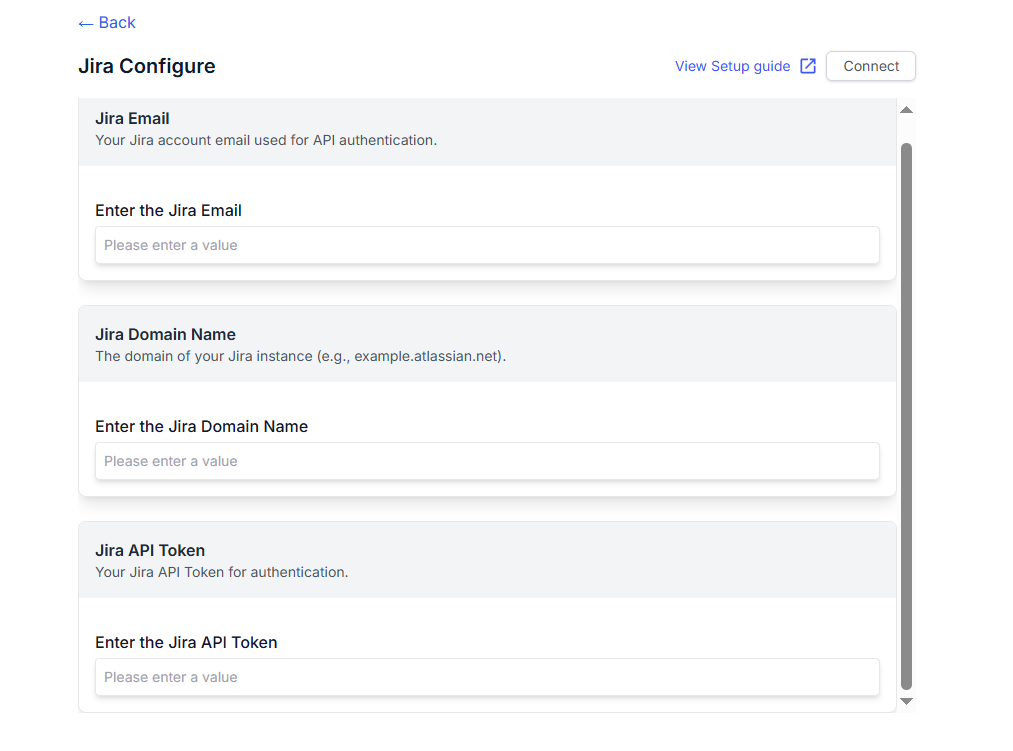Focus the Jira Domain Name input field
Image resolution: width=1013 pixels, height=751 pixels.
tap(487, 461)
